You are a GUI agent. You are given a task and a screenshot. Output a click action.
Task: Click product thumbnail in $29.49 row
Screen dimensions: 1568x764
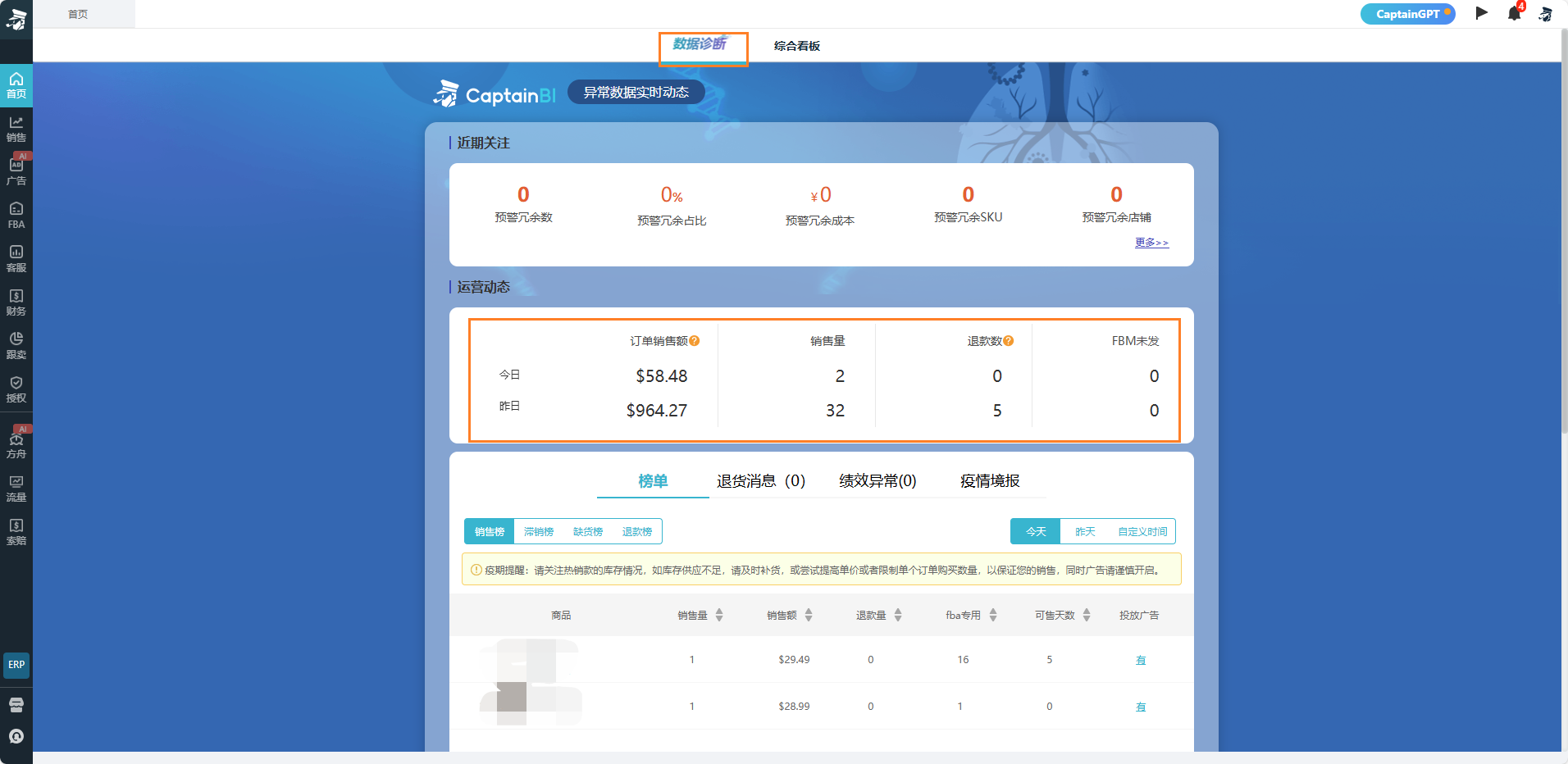(x=529, y=659)
